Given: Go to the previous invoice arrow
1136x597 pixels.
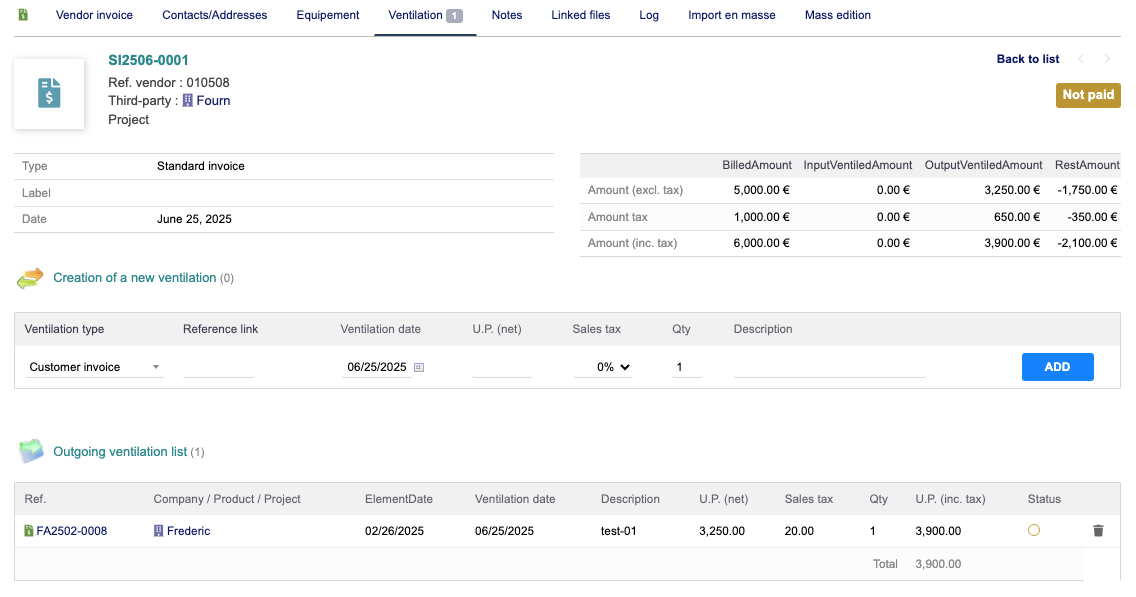Looking at the screenshot, I should pyautogui.click(x=1081, y=59).
